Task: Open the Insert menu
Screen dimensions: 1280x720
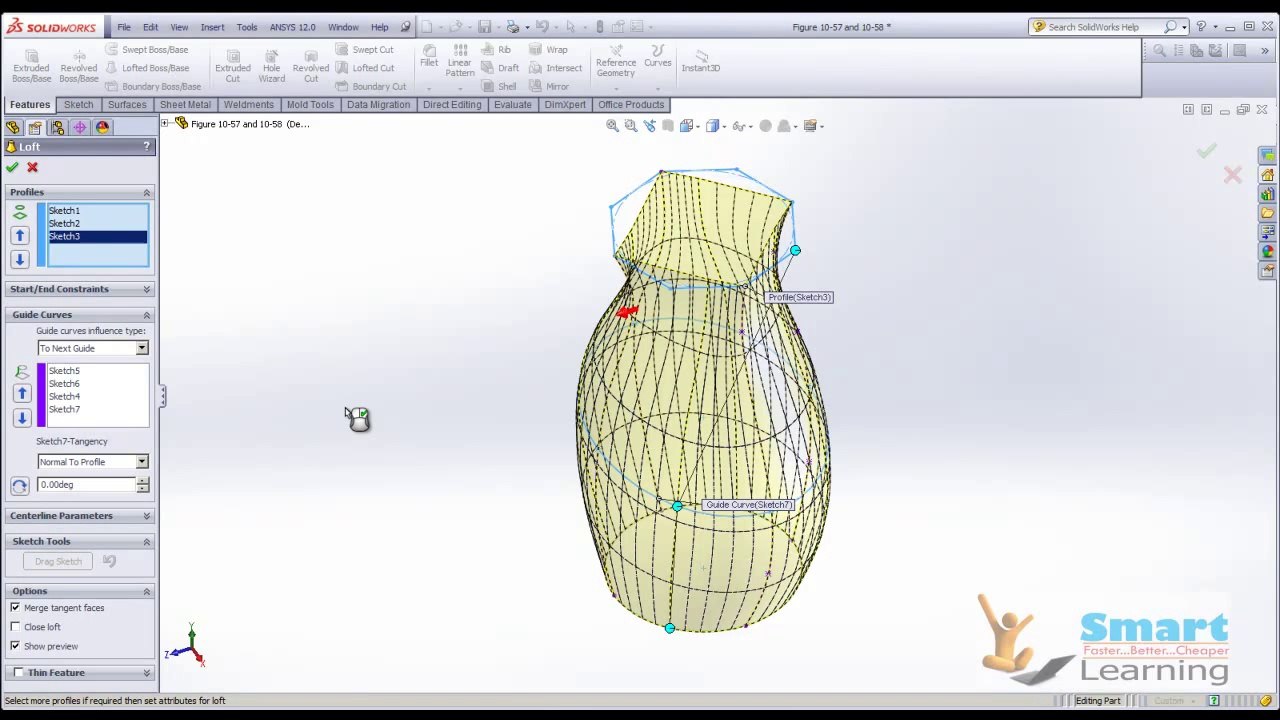Action: click(x=212, y=27)
